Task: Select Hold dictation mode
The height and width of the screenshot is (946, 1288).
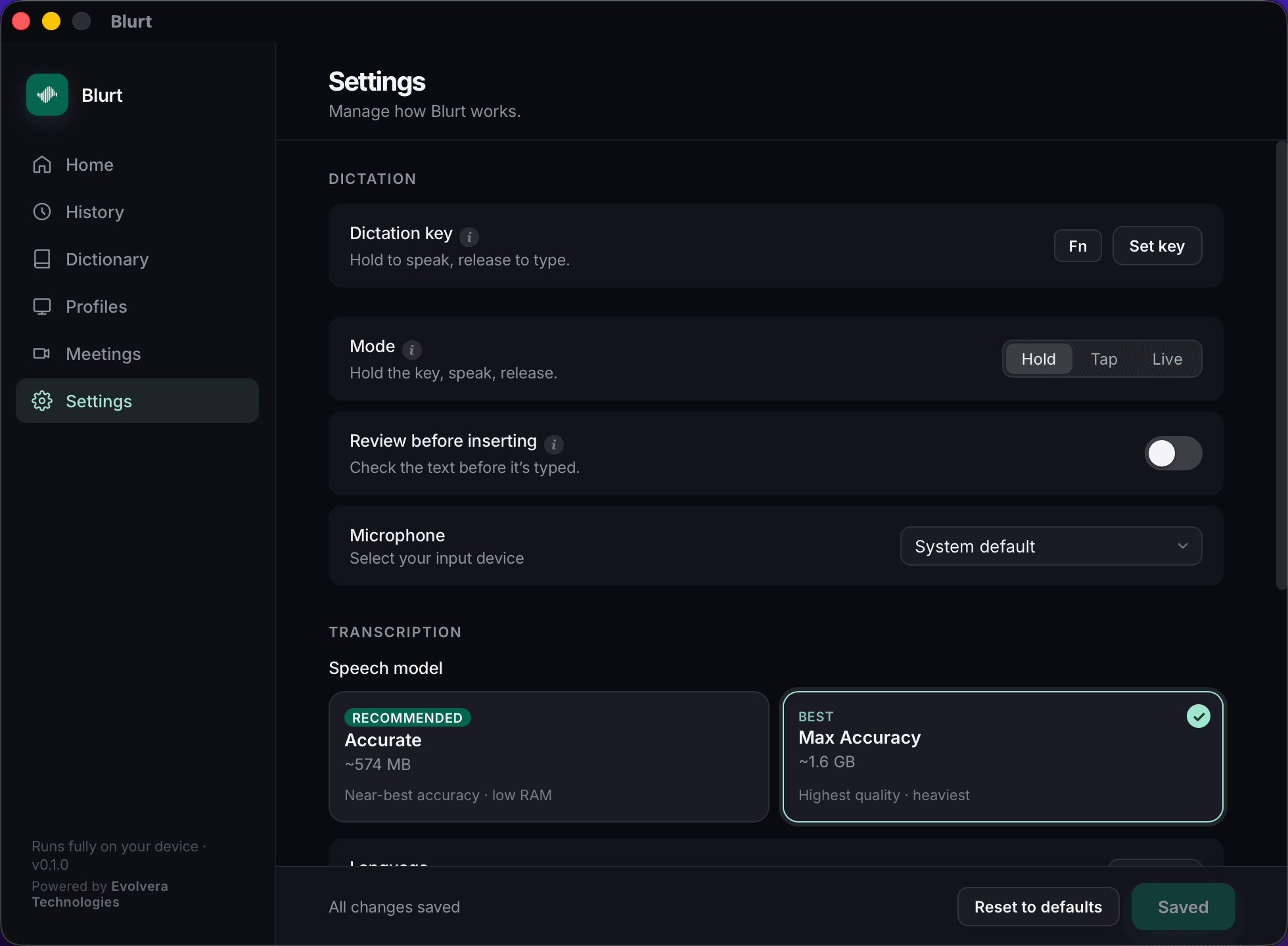Action: (1039, 359)
